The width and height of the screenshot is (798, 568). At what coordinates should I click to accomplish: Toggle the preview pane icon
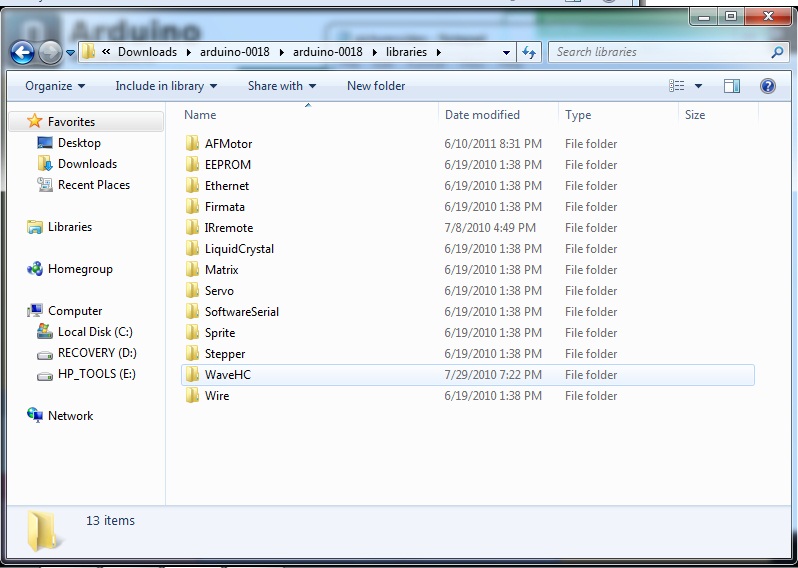pyautogui.click(x=732, y=86)
